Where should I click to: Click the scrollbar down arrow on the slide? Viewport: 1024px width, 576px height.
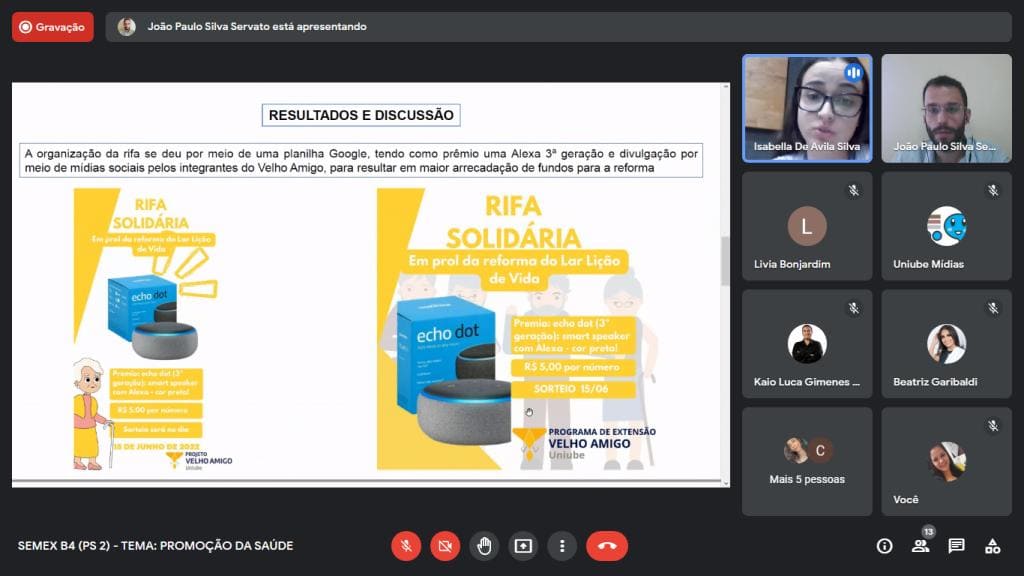click(725, 483)
